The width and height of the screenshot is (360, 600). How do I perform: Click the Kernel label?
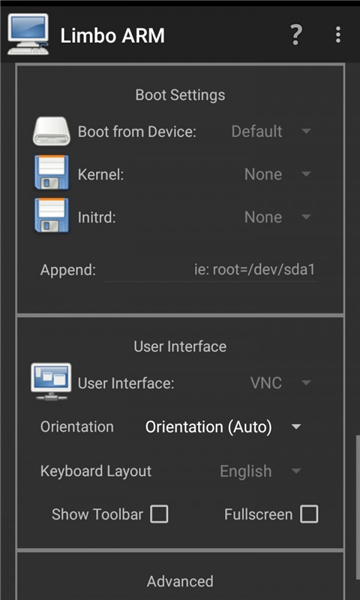tap(101, 174)
